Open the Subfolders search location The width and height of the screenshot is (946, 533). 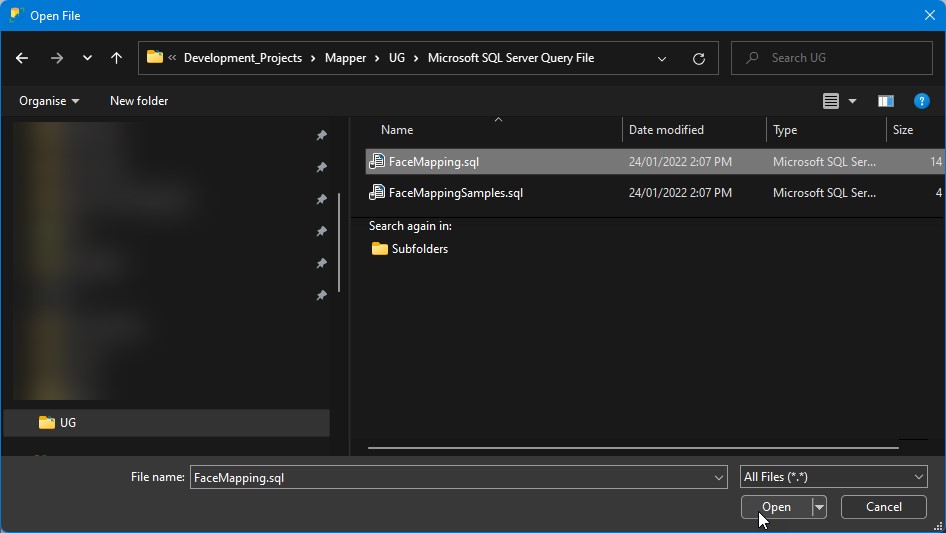[x=419, y=249]
